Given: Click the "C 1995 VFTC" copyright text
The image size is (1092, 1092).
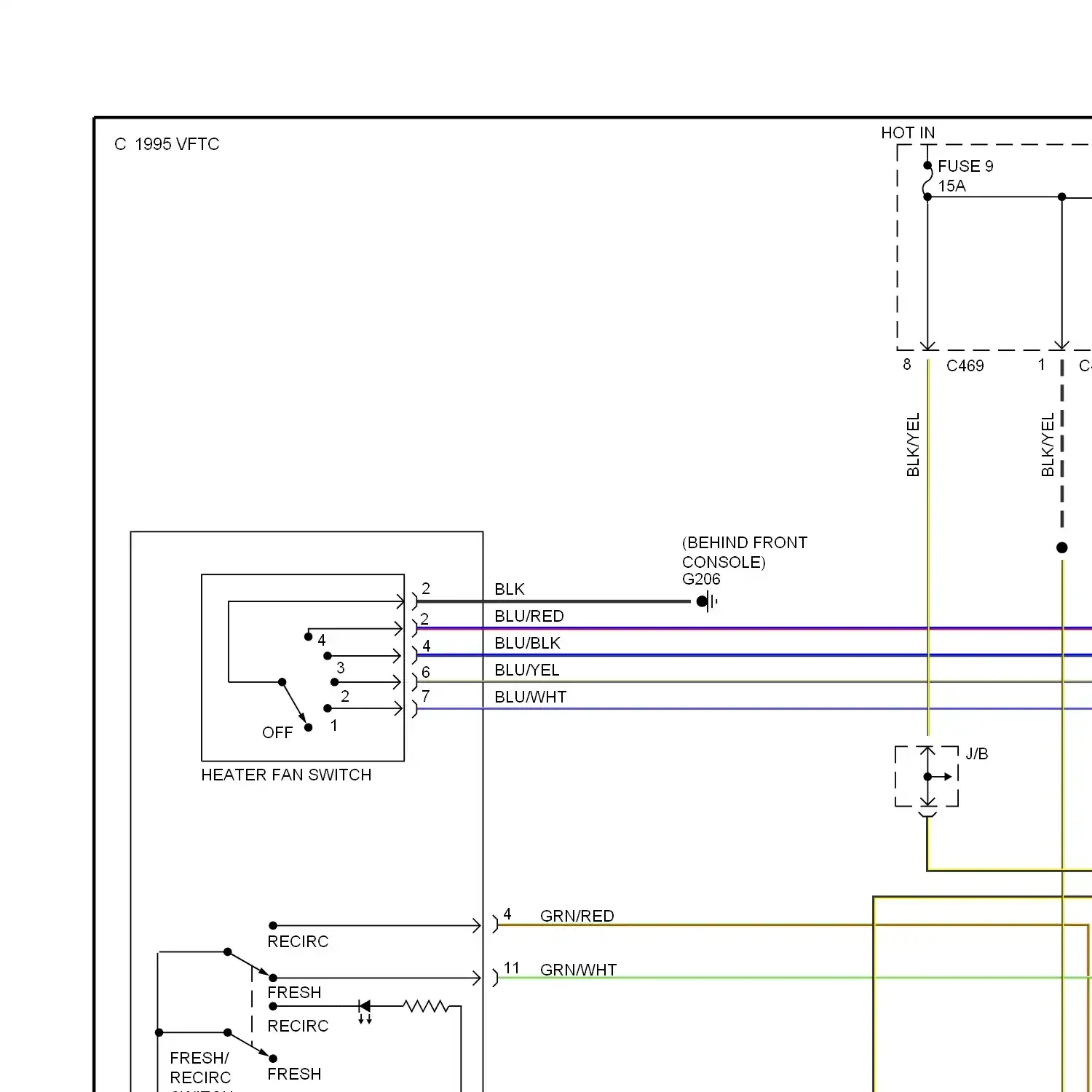Looking at the screenshot, I should click(167, 144).
